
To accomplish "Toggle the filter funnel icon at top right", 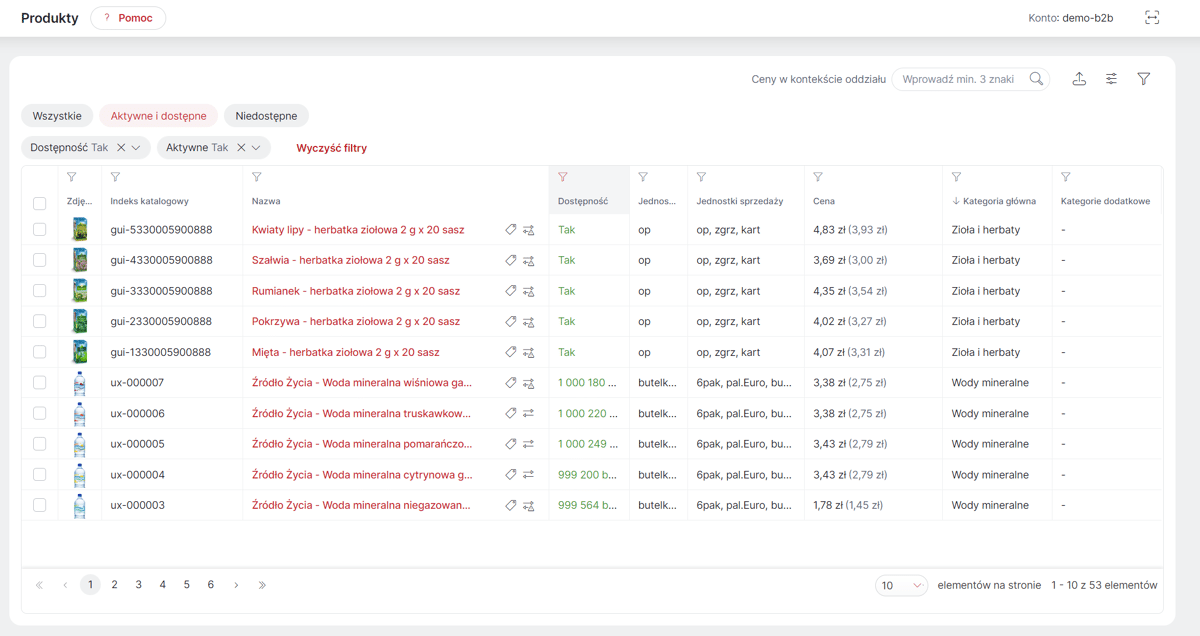I will (x=1144, y=79).
